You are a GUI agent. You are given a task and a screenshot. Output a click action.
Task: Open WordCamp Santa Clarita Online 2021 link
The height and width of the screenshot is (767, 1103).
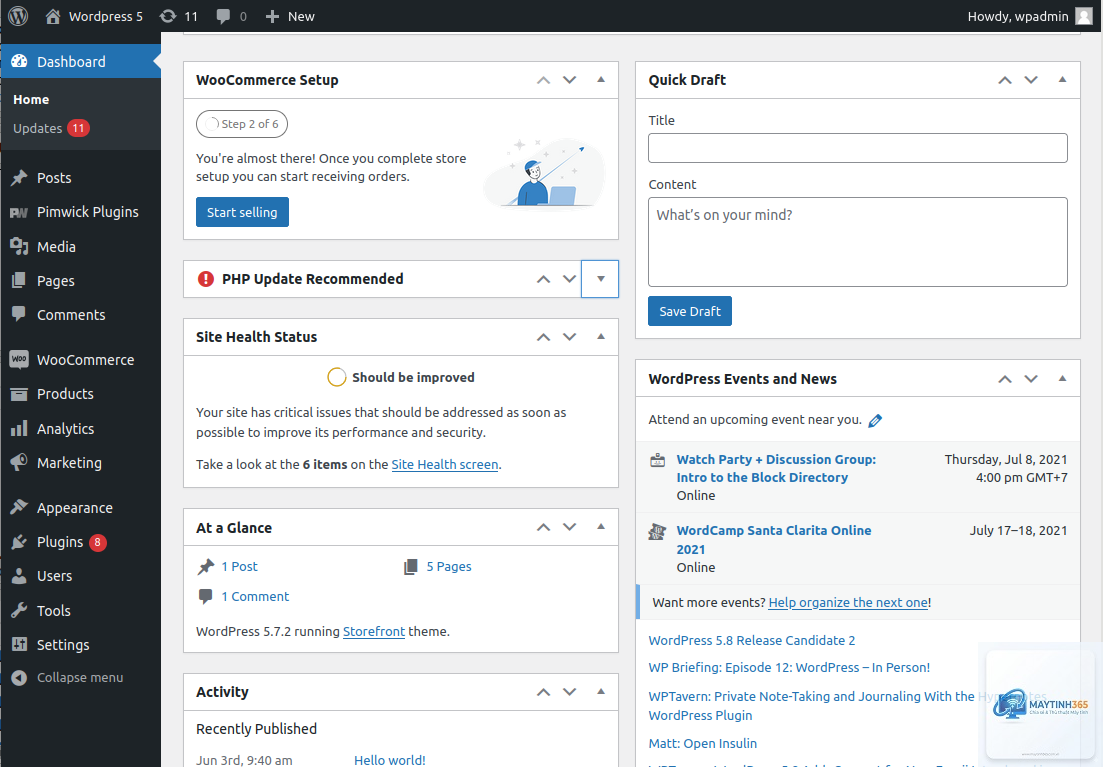[774, 540]
